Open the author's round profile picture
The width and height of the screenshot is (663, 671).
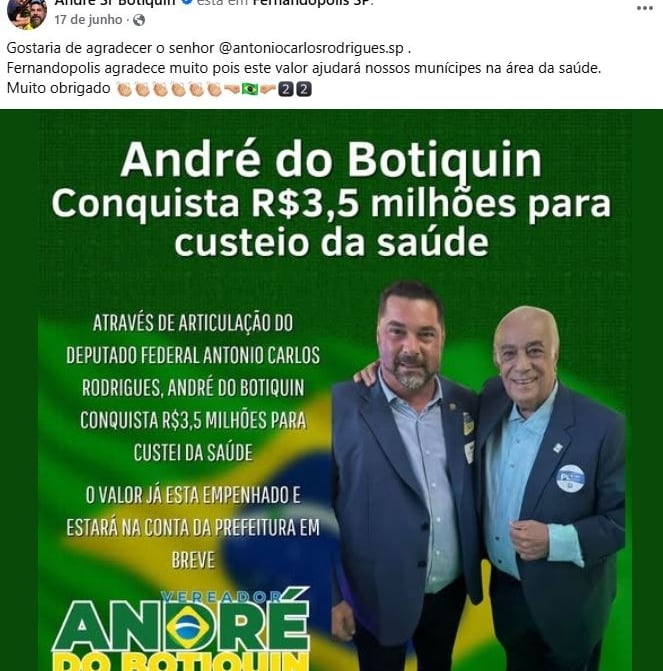pos(27,13)
